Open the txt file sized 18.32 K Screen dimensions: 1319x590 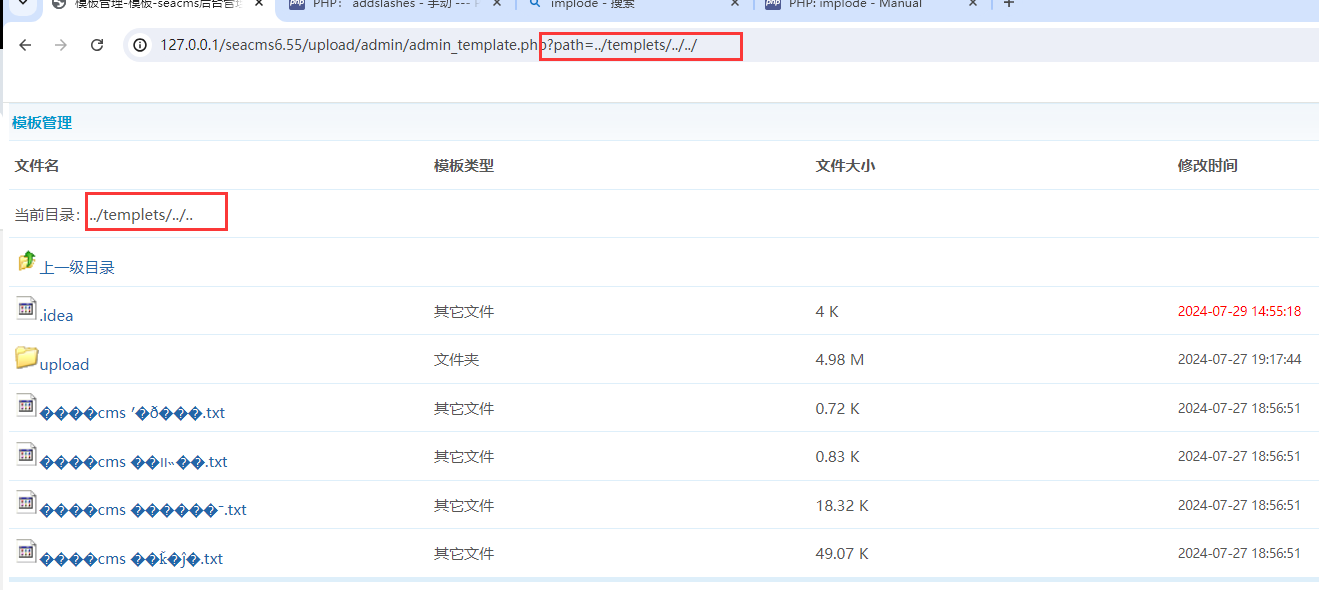[143, 510]
